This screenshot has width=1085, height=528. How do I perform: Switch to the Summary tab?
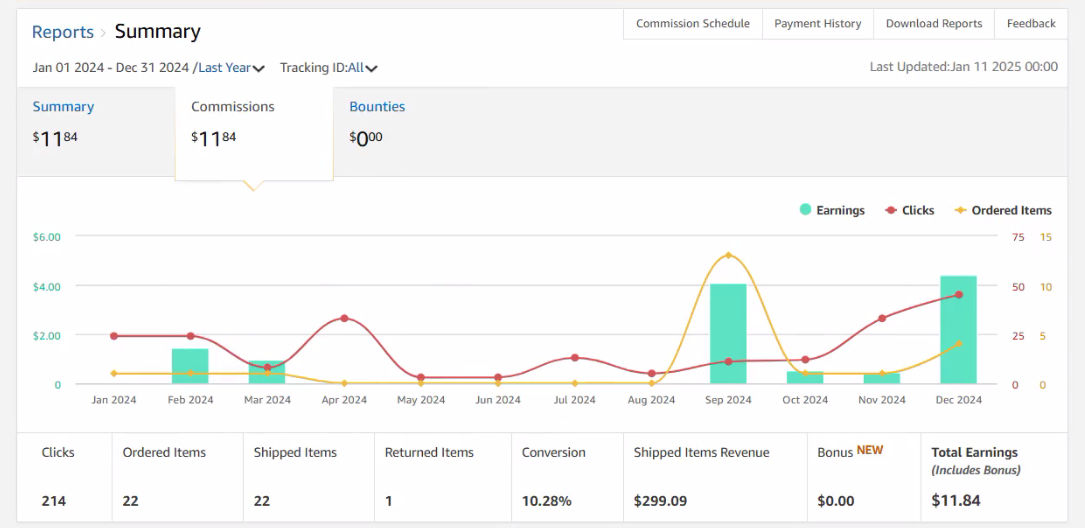(x=63, y=107)
